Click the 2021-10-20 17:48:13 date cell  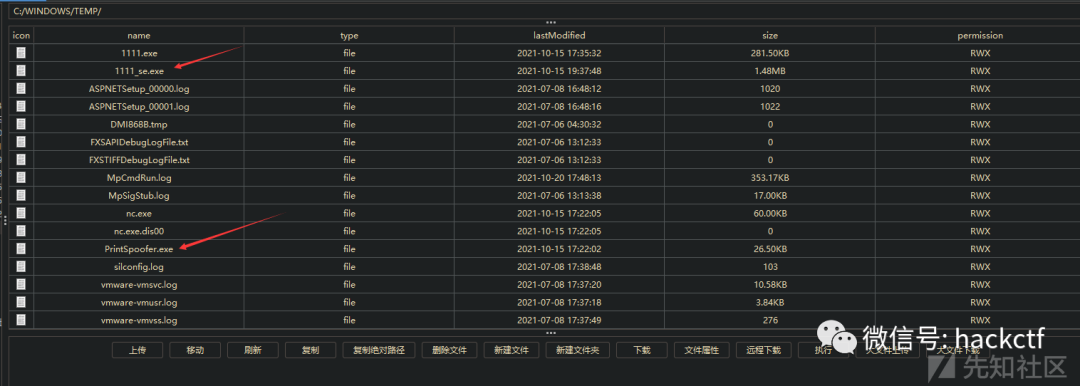click(x=559, y=178)
